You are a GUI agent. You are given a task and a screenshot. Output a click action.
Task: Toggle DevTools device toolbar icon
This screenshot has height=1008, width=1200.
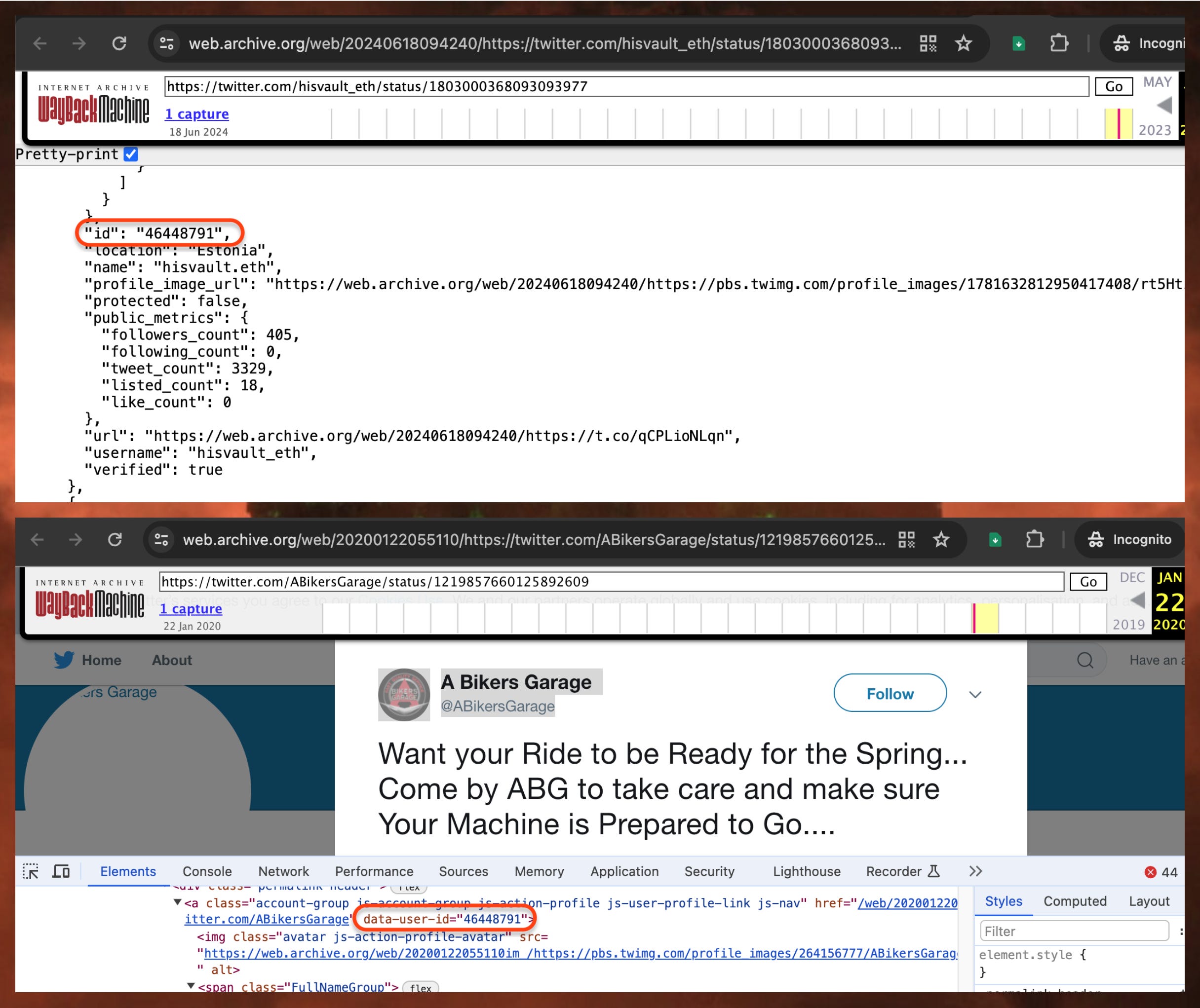click(x=61, y=871)
